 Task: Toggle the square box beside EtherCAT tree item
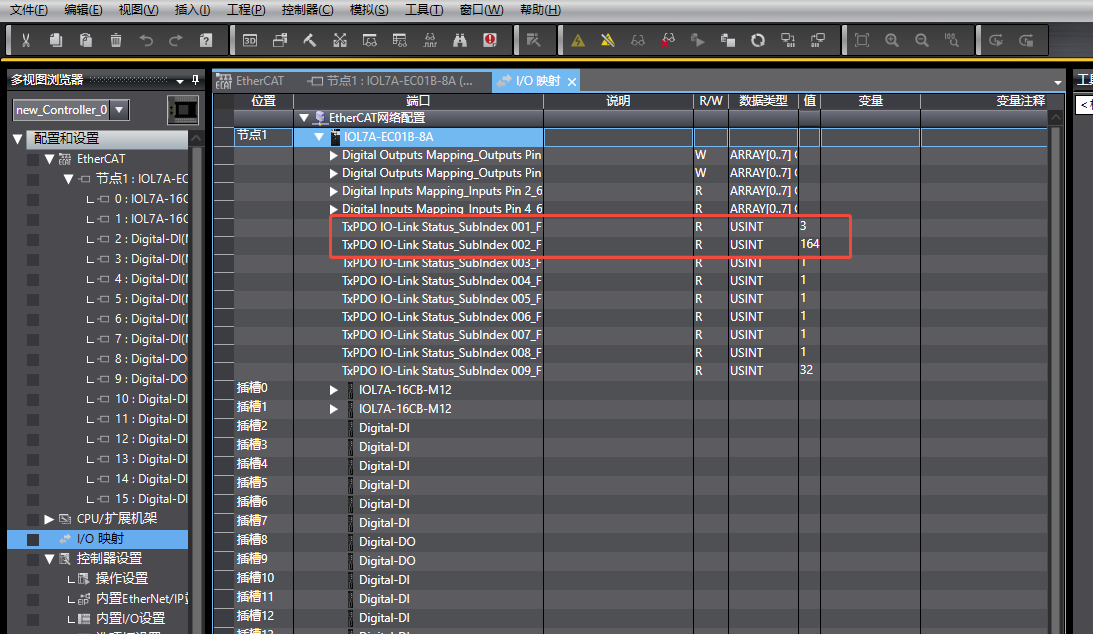pyautogui.click(x=33, y=159)
